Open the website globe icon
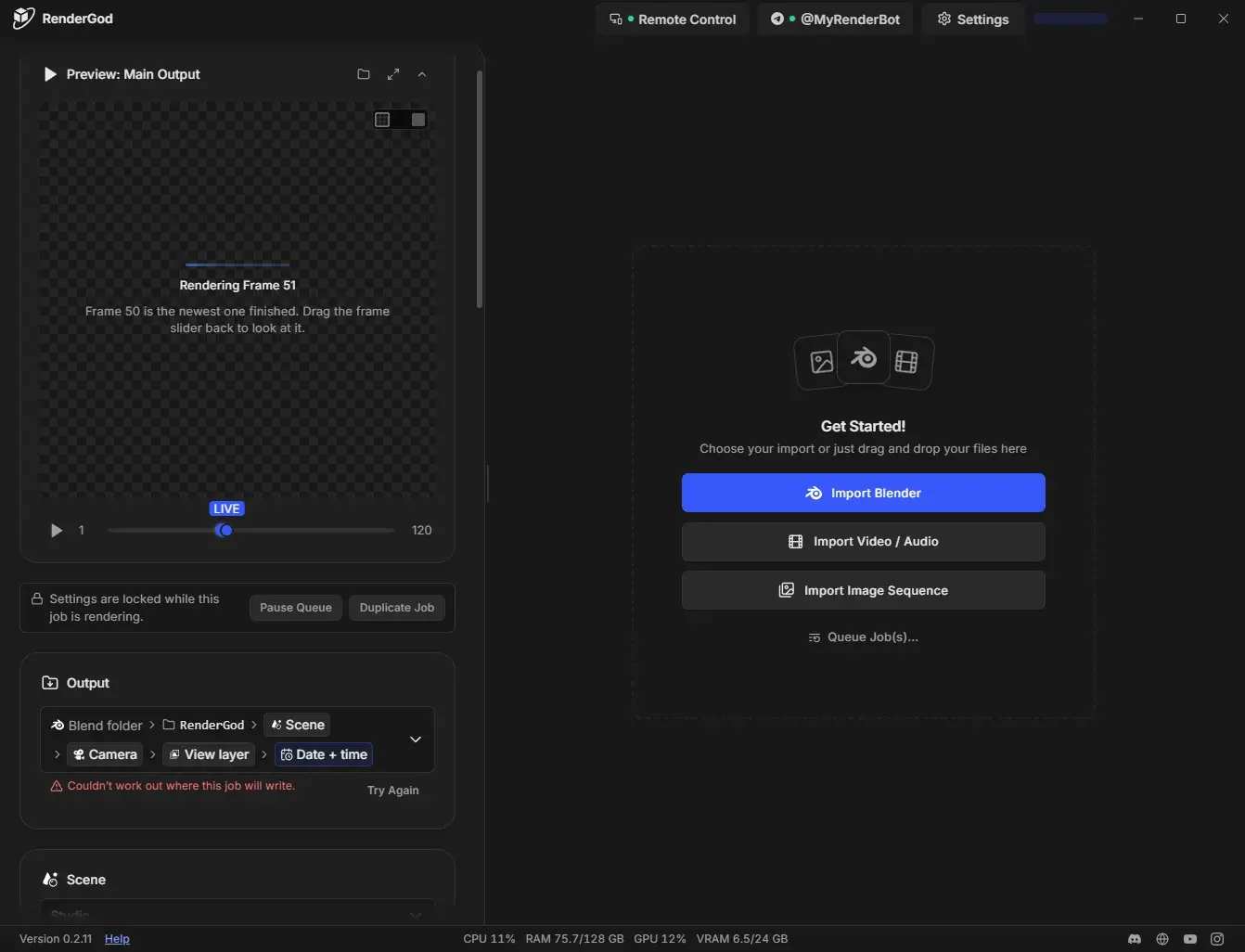 (1162, 939)
